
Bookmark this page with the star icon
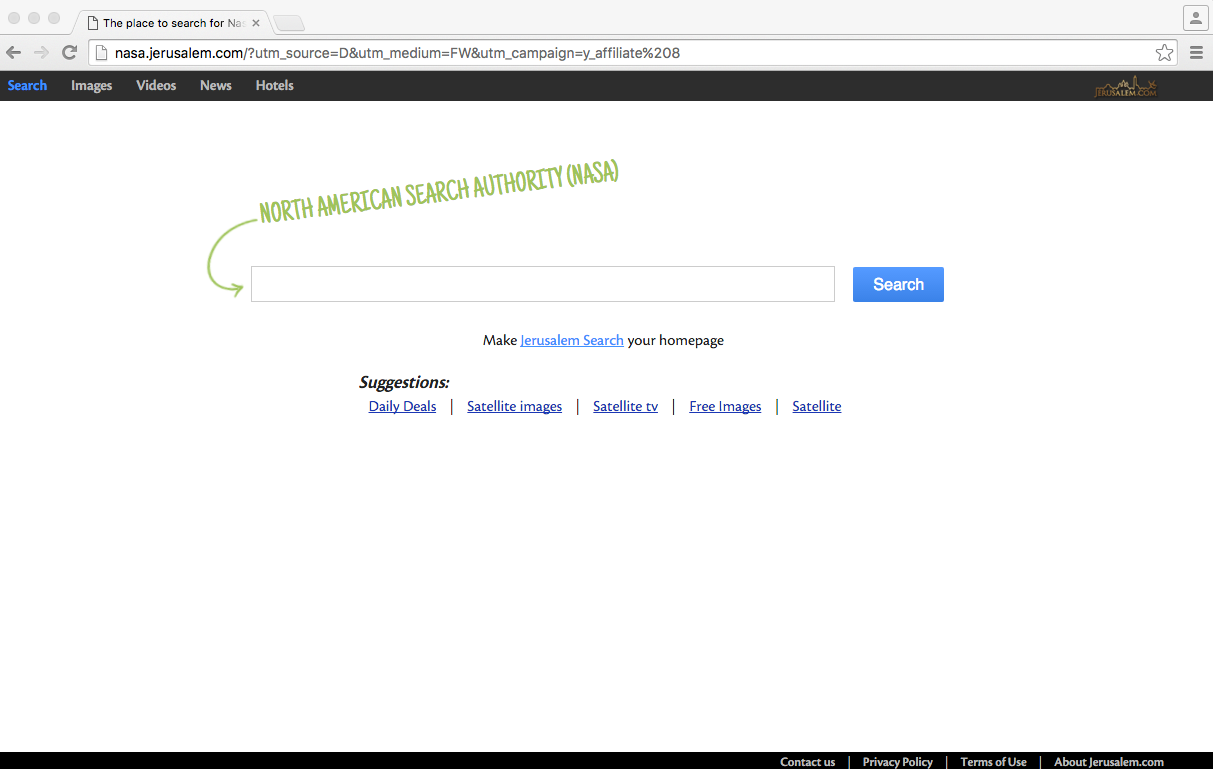[x=1164, y=53]
